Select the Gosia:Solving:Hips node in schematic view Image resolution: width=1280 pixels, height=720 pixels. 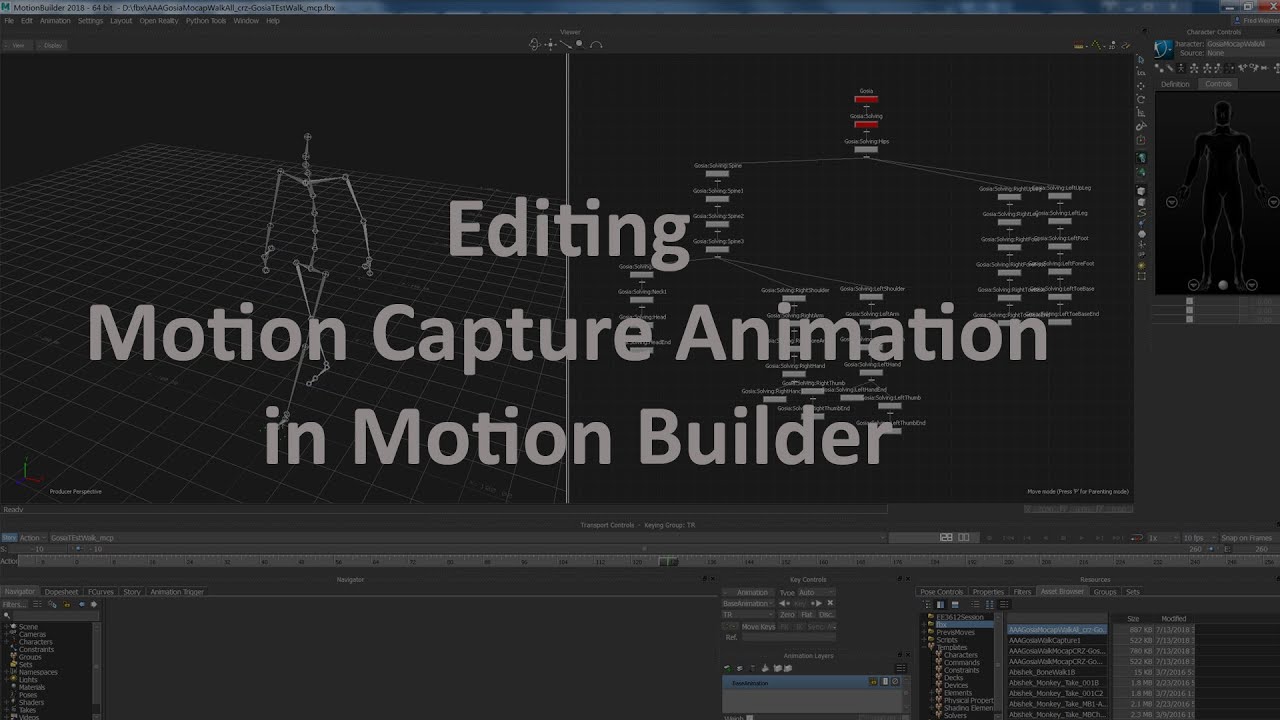click(x=866, y=146)
